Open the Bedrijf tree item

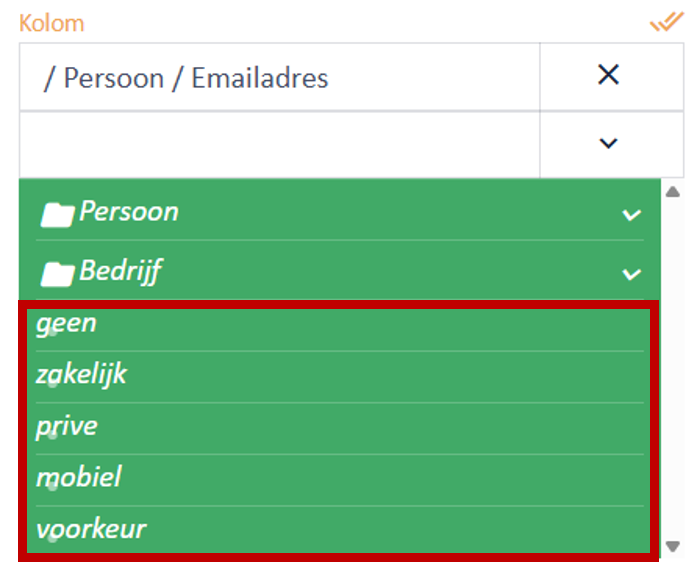(340, 271)
